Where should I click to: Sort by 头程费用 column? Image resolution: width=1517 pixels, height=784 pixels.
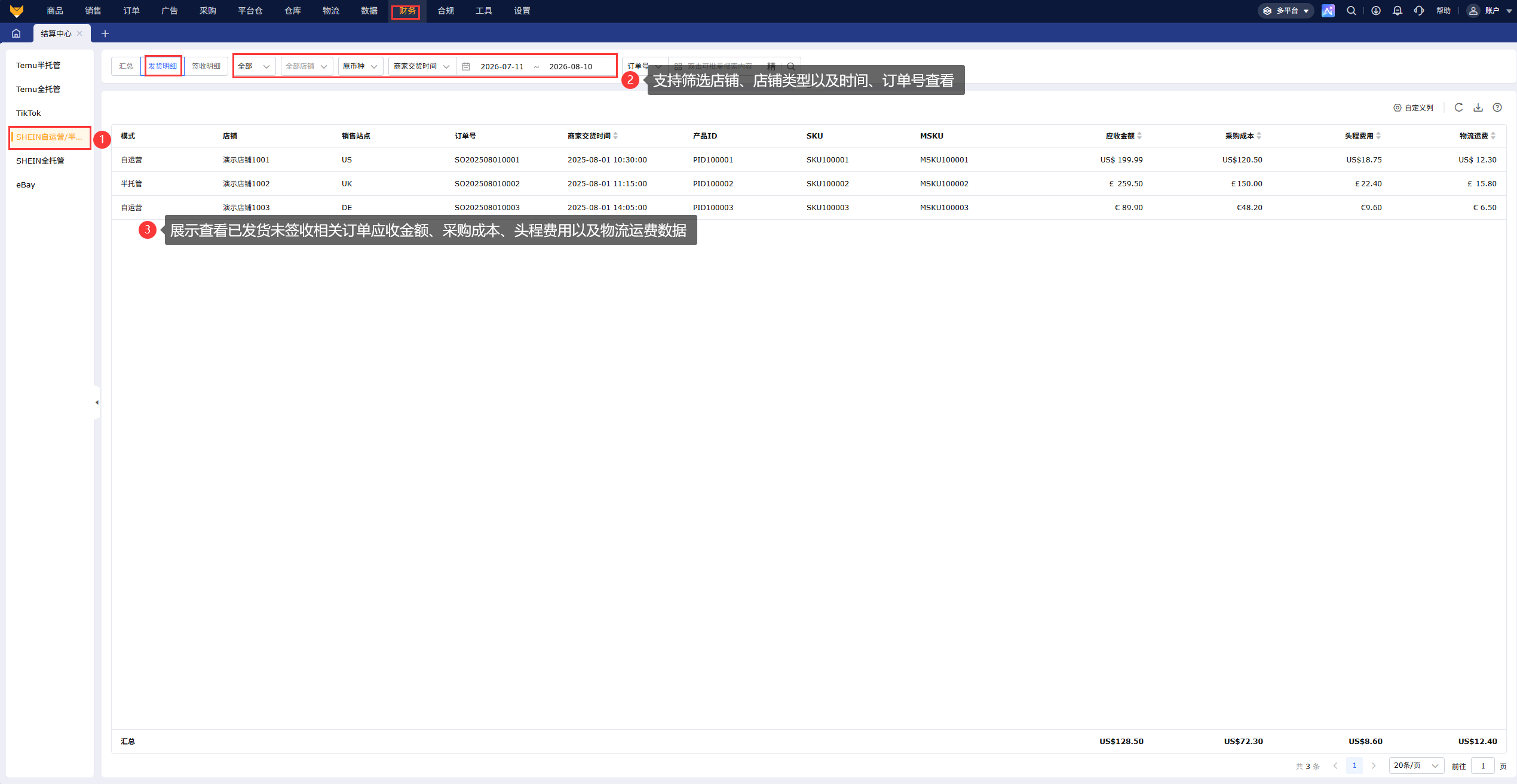point(1378,136)
